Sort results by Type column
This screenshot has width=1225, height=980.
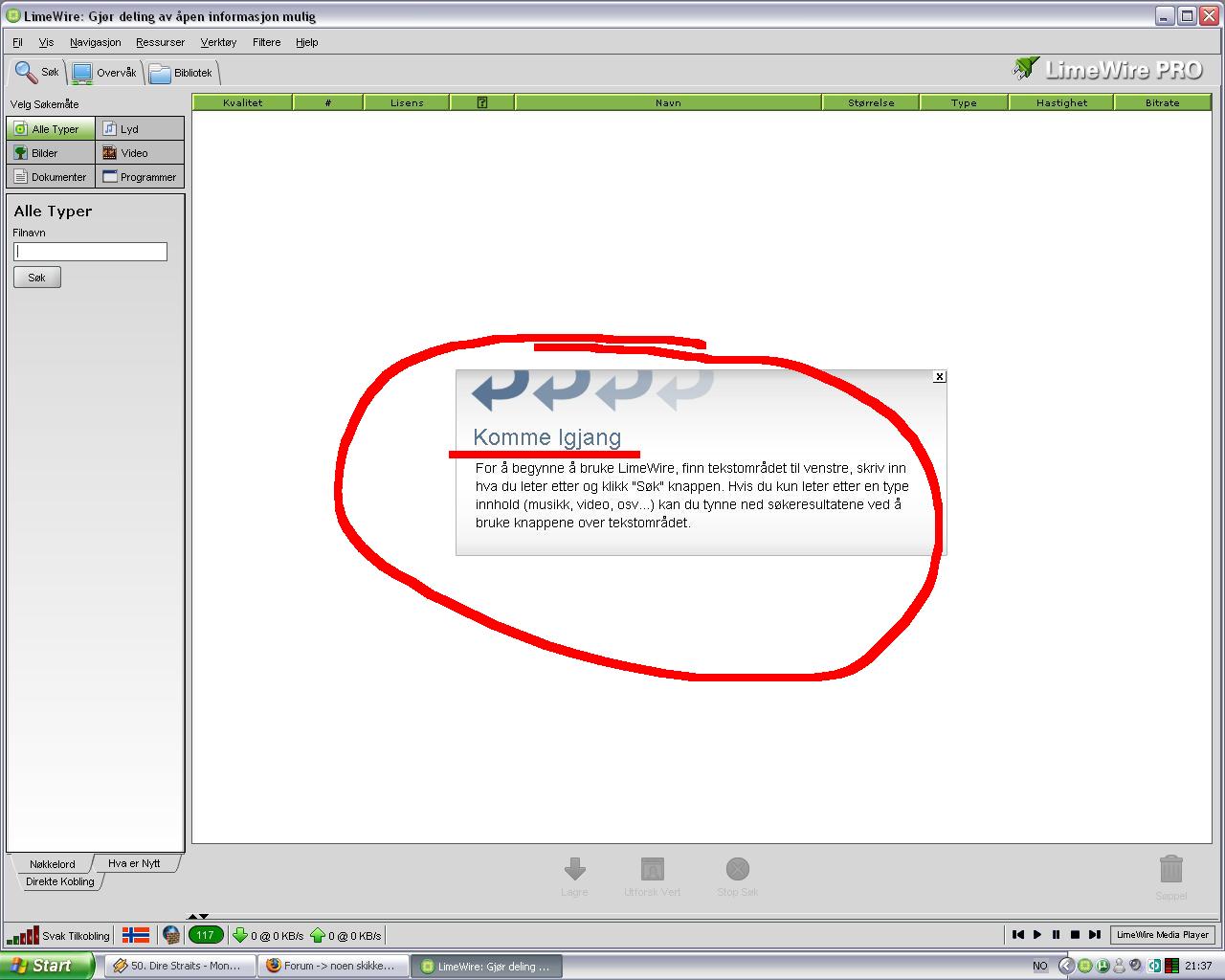click(964, 102)
